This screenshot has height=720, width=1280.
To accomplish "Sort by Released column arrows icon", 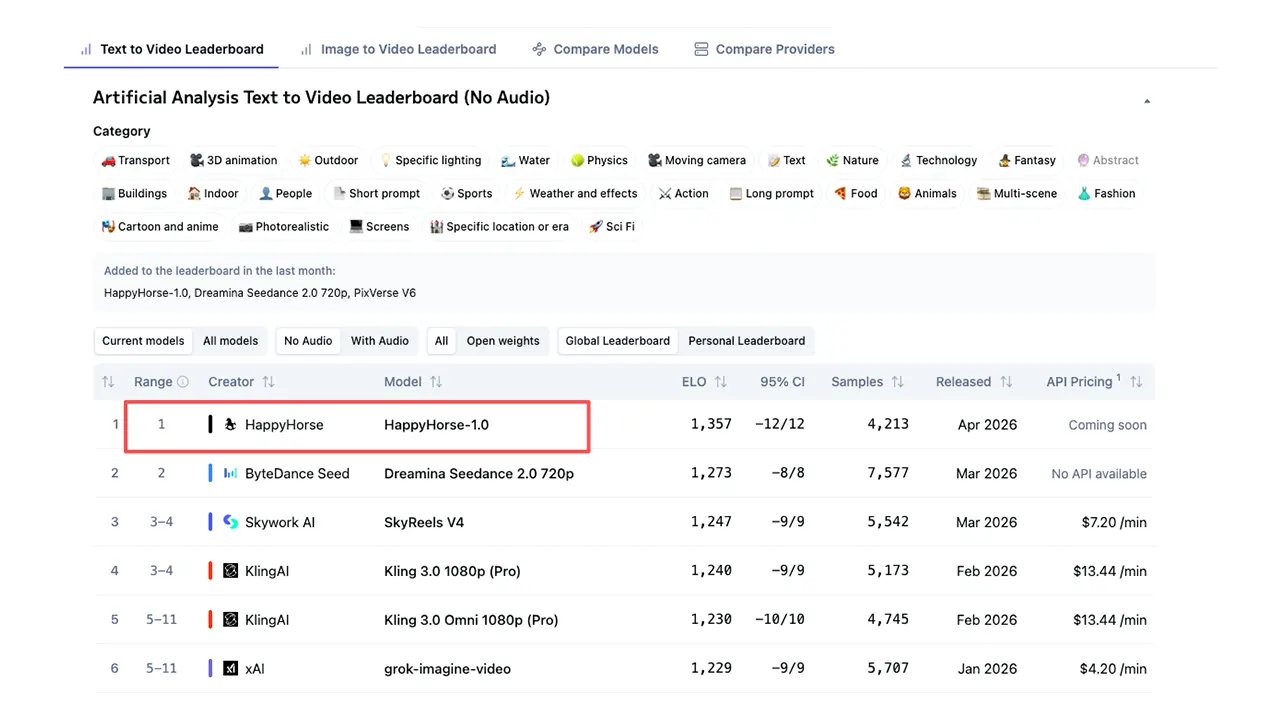I will pyautogui.click(x=1006, y=382).
